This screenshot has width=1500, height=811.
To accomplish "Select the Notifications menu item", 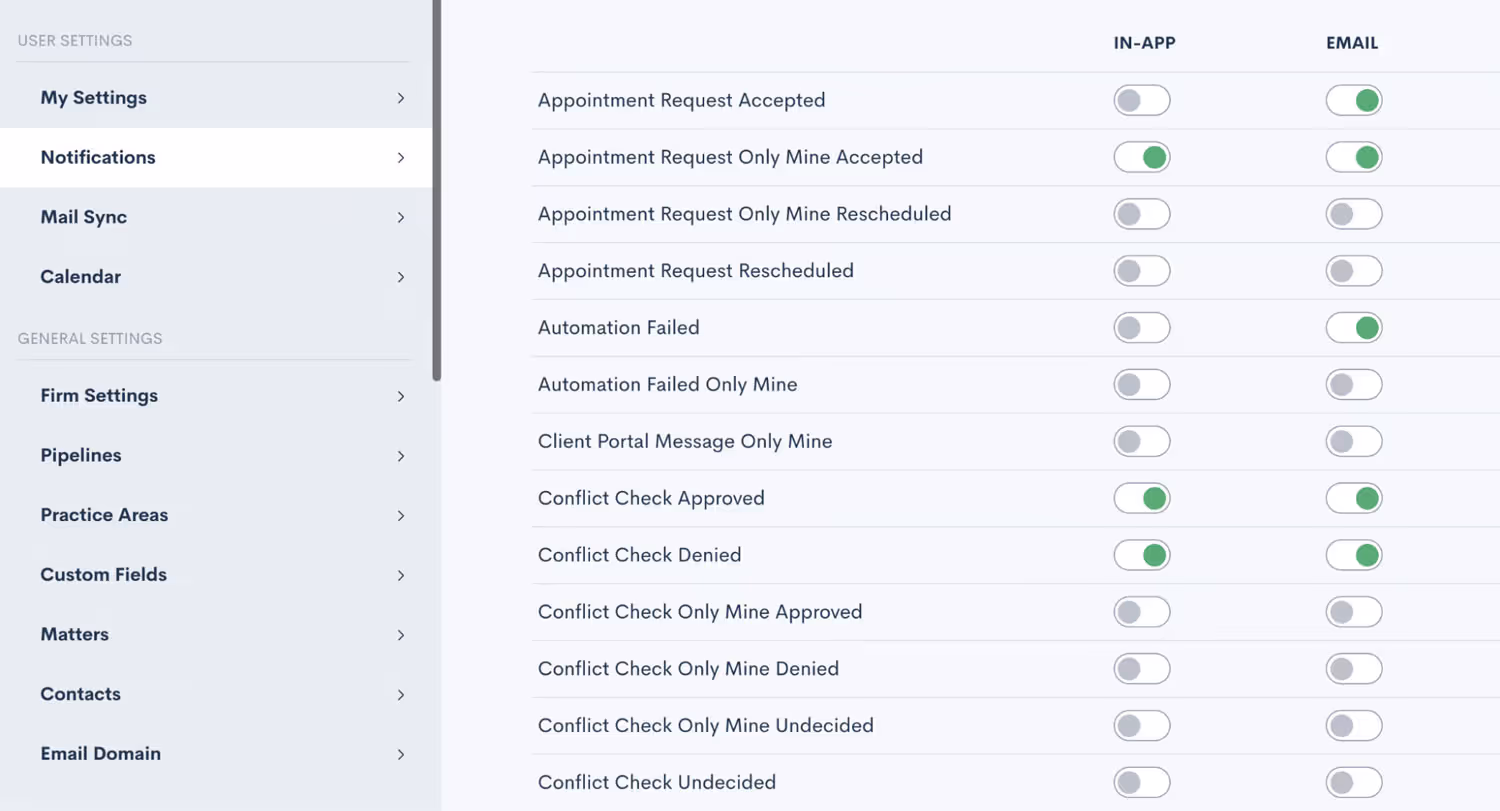I will click(x=216, y=157).
